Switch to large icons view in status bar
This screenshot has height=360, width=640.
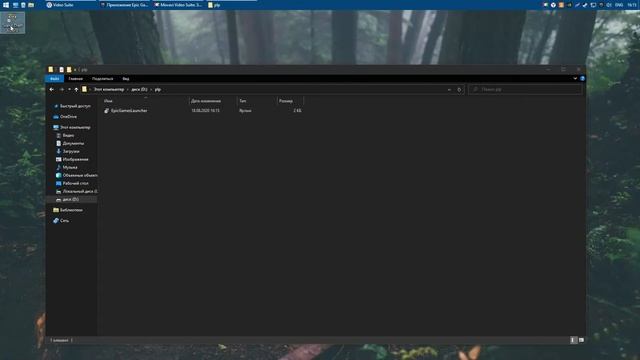pos(581,340)
